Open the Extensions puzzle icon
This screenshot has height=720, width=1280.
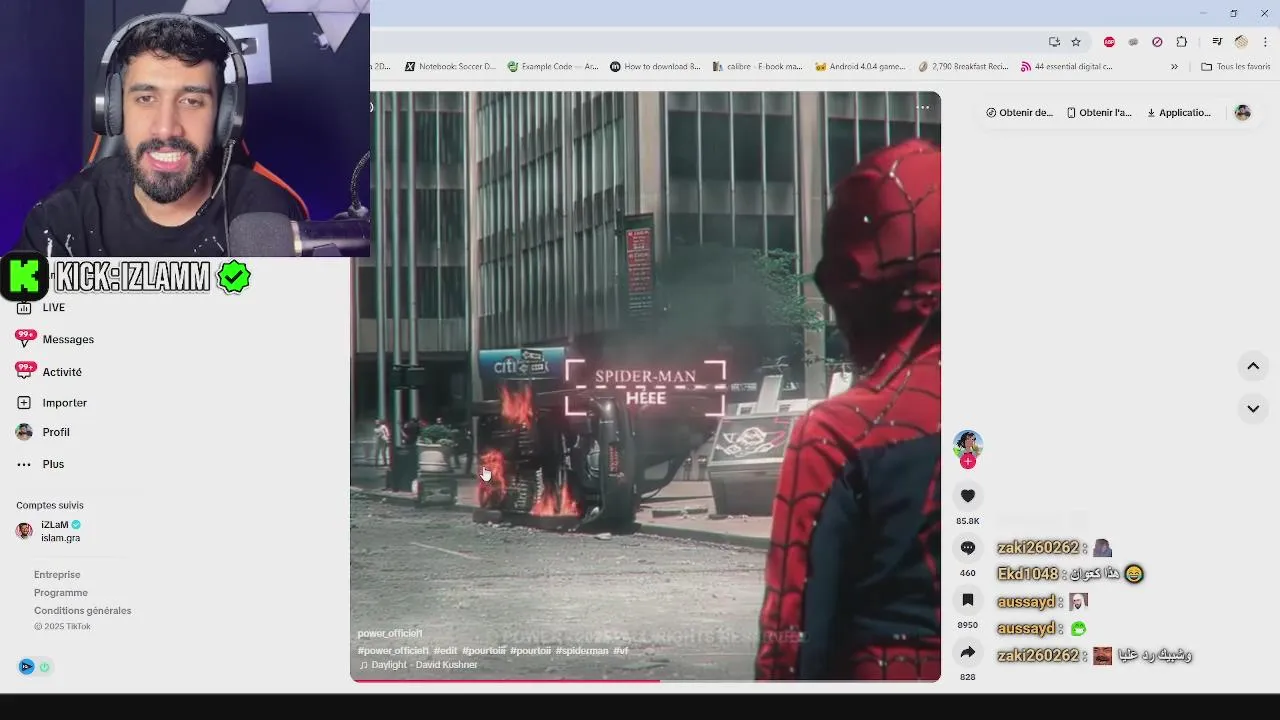pyautogui.click(x=1181, y=42)
